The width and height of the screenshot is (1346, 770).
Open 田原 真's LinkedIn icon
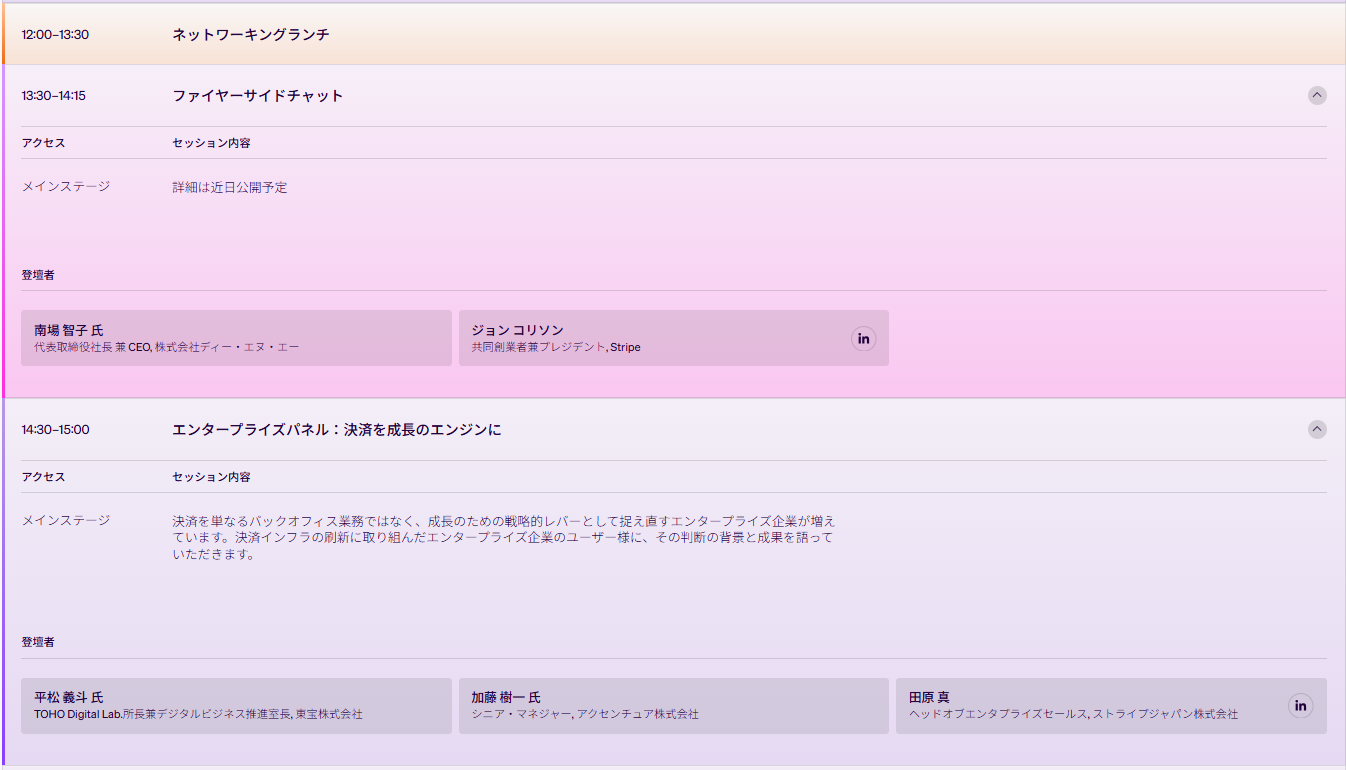tap(1301, 706)
